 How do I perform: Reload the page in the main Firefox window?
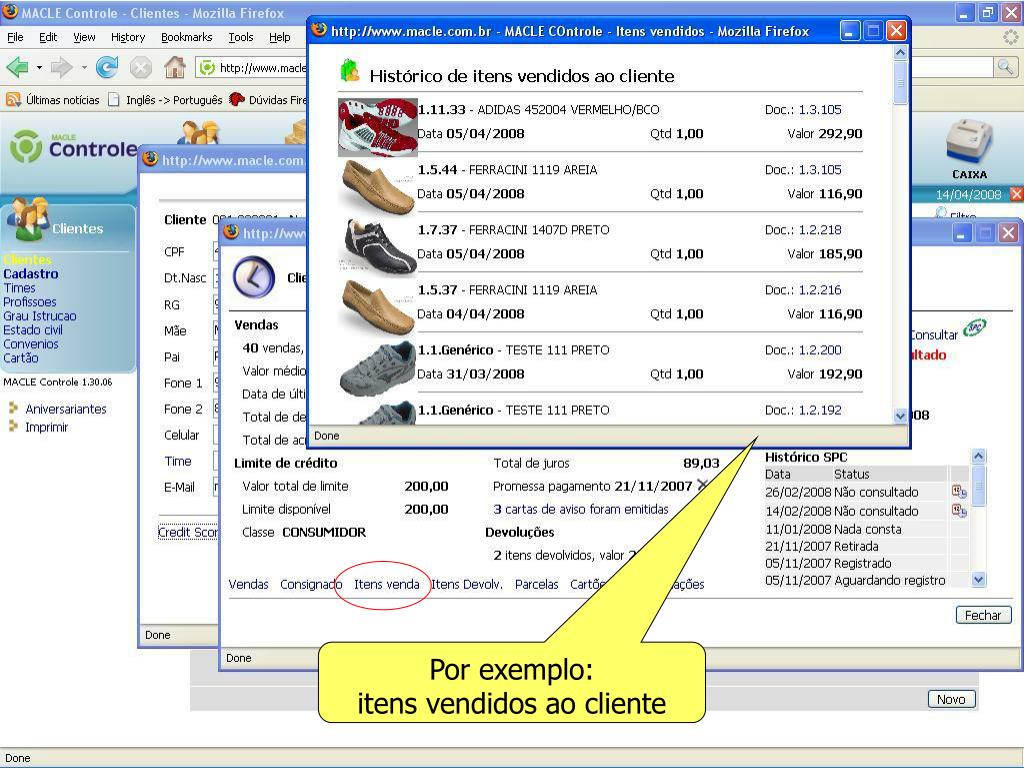(x=107, y=67)
